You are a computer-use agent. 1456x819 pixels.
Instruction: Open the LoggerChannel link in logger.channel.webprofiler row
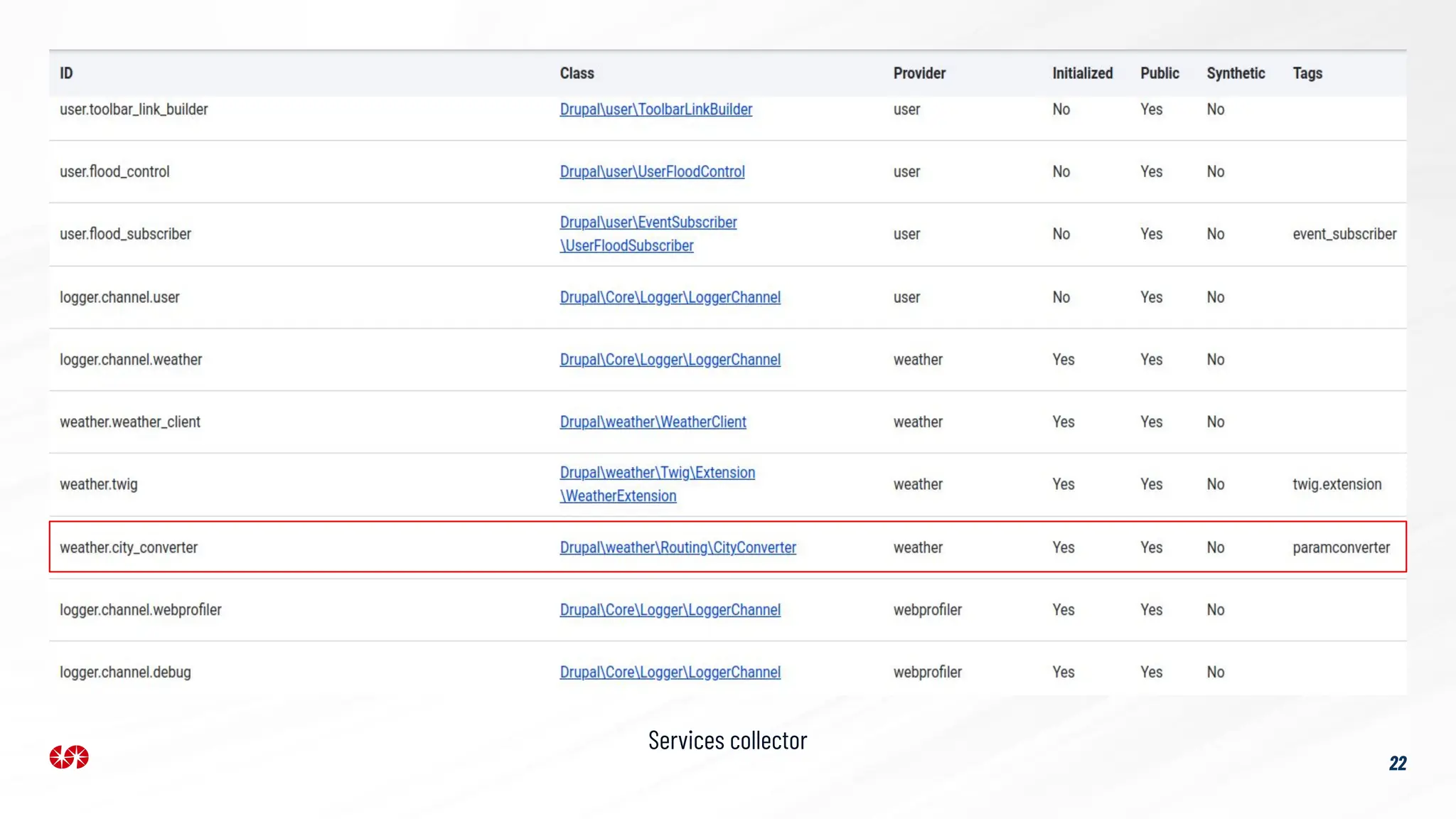pyautogui.click(x=670, y=610)
